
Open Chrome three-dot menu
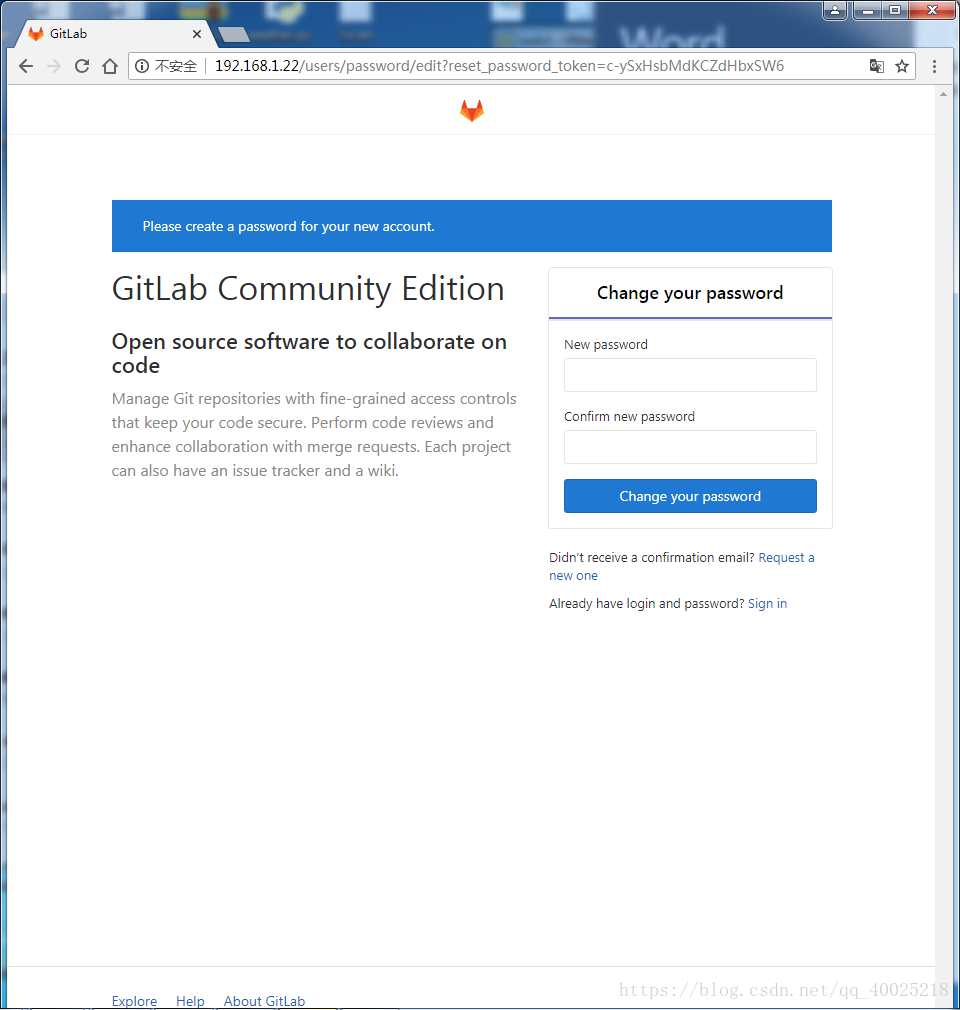[x=934, y=66]
